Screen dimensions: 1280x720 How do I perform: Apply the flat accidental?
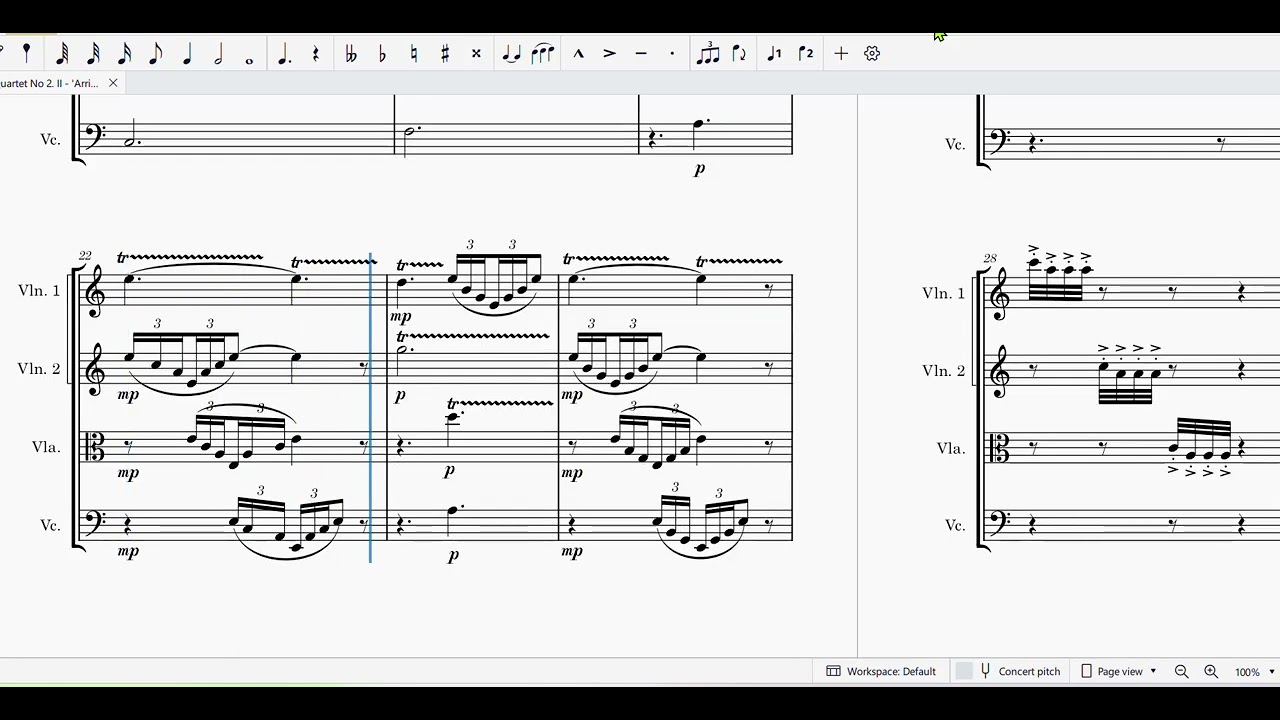click(382, 54)
